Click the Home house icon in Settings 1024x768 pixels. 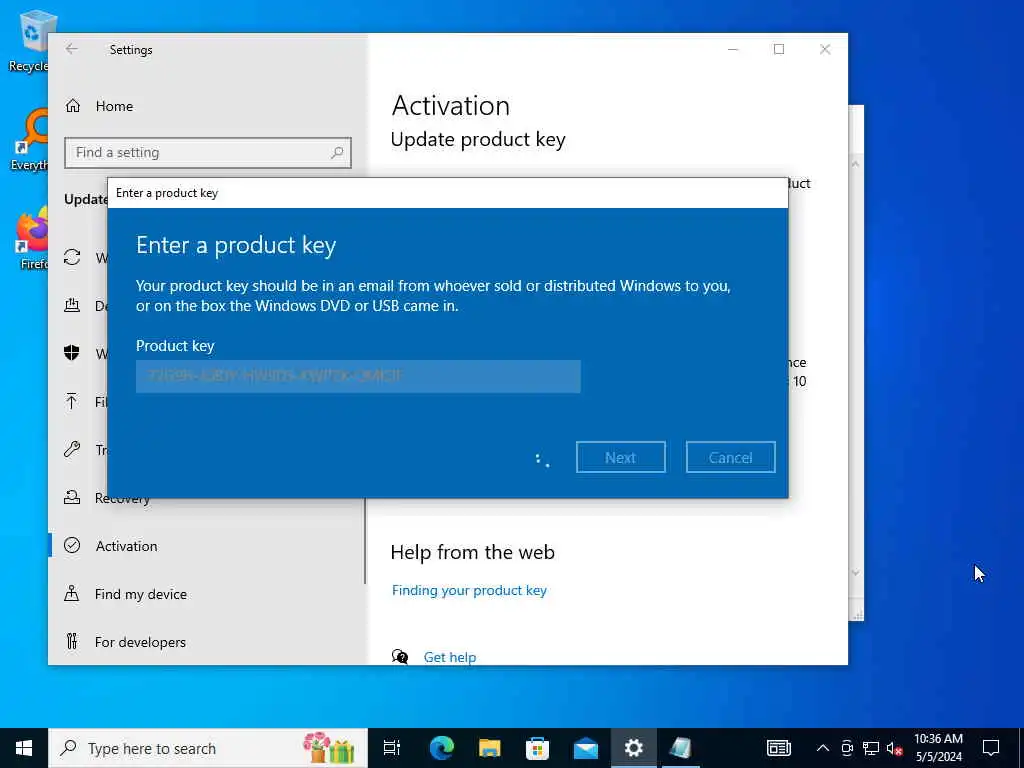point(72,106)
